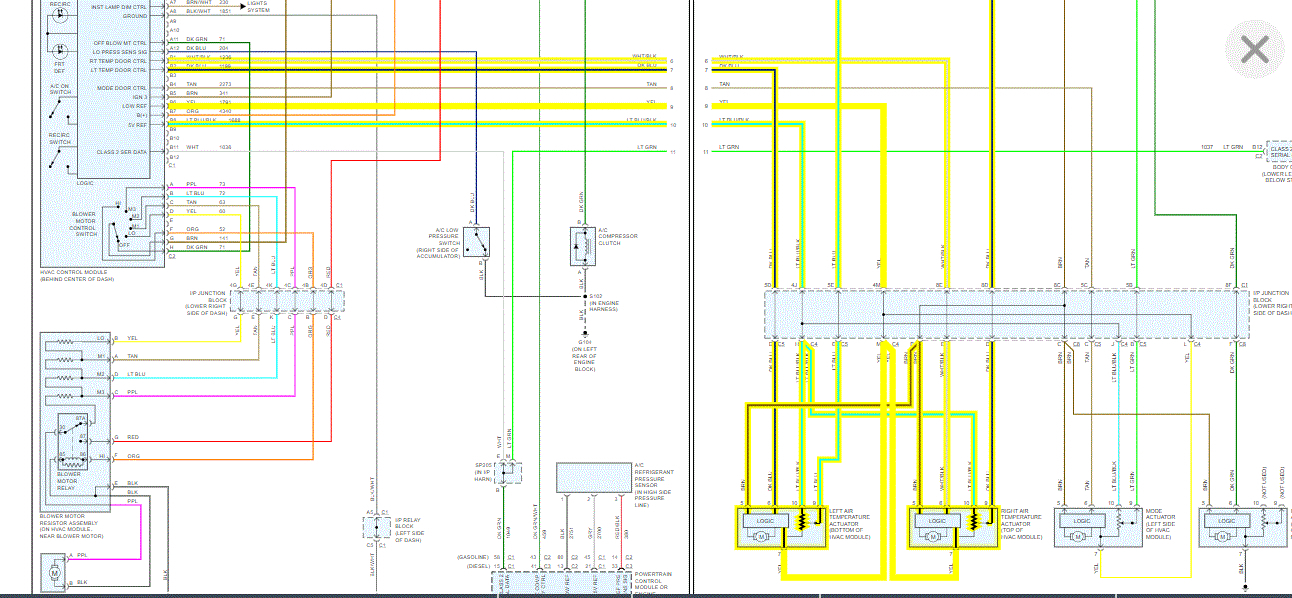This screenshot has height=598, width=1292.
Task: Click the (GASOLINE) connector label
Action: coord(472,556)
